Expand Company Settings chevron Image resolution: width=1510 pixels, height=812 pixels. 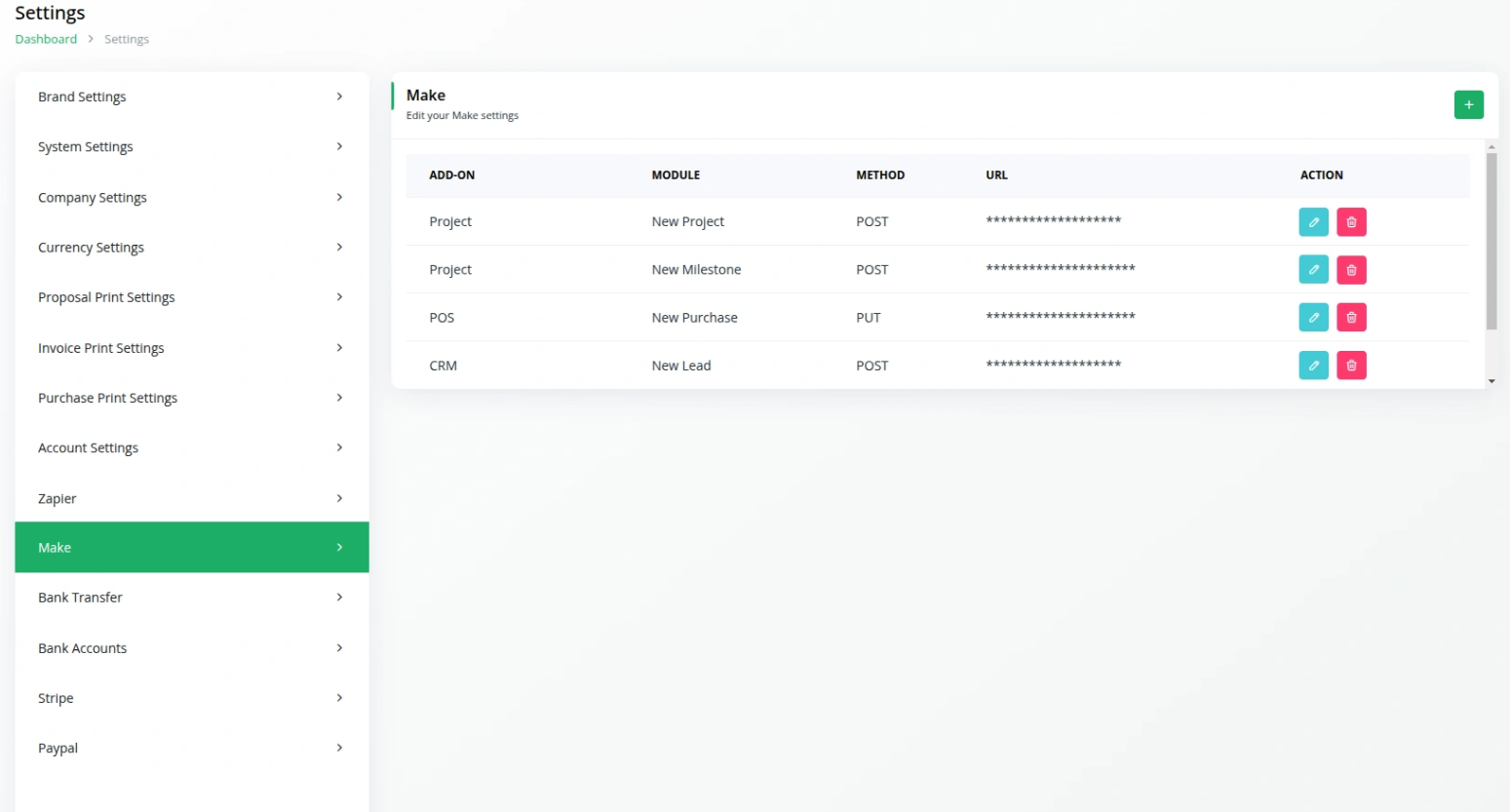[339, 197]
